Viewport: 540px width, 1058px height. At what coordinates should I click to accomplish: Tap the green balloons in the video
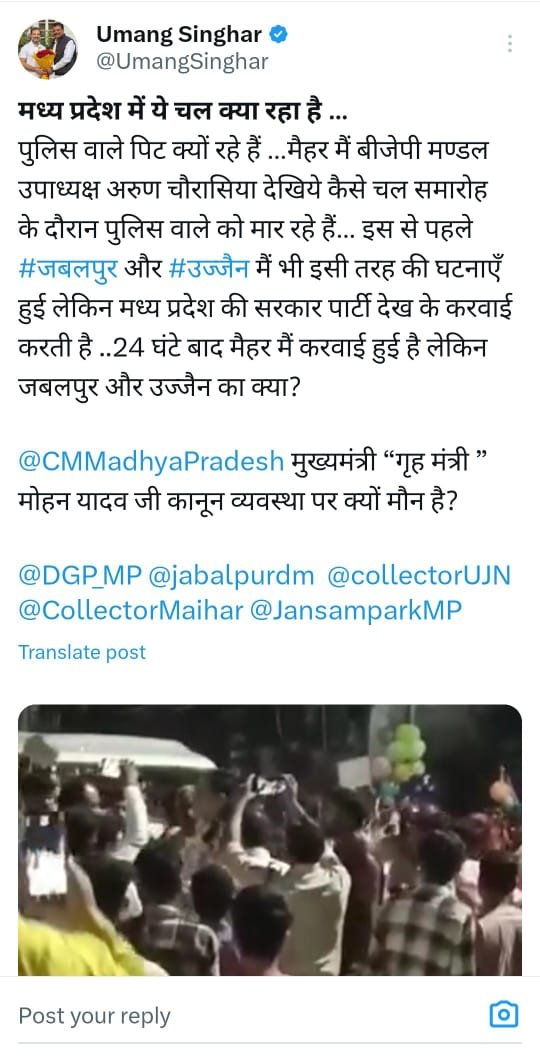[x=406, y=749]
